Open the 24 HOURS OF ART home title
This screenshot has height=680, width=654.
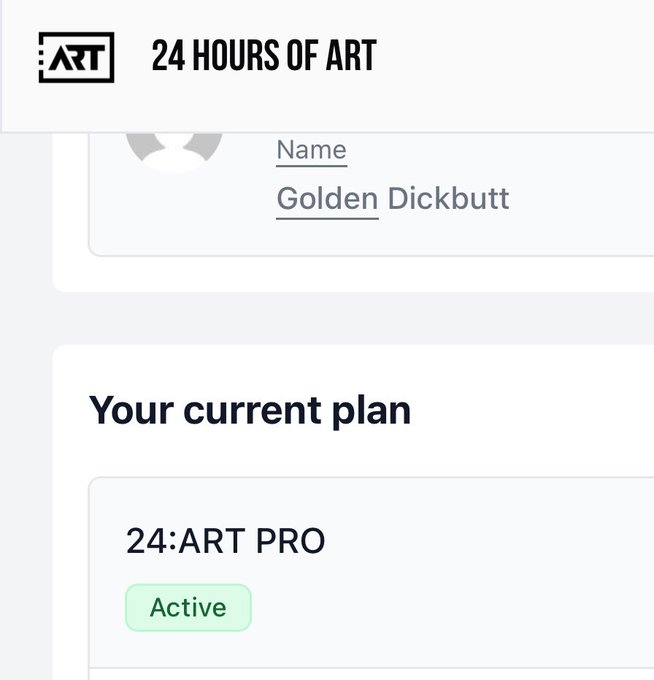[x=263, y=58]
